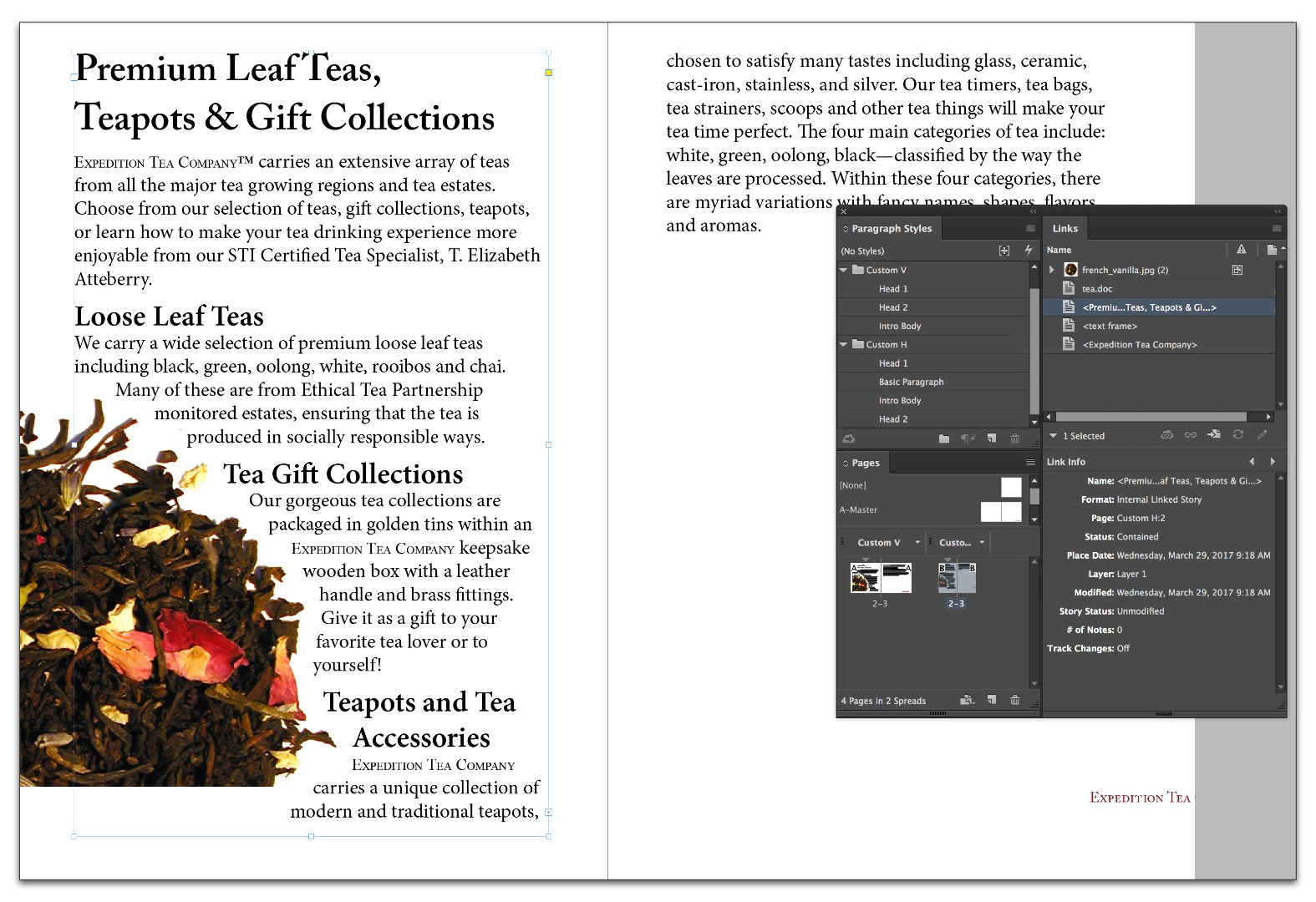Click the delete style trash icon
Screen dimensions: 1316x902
tap(1015, 438)
